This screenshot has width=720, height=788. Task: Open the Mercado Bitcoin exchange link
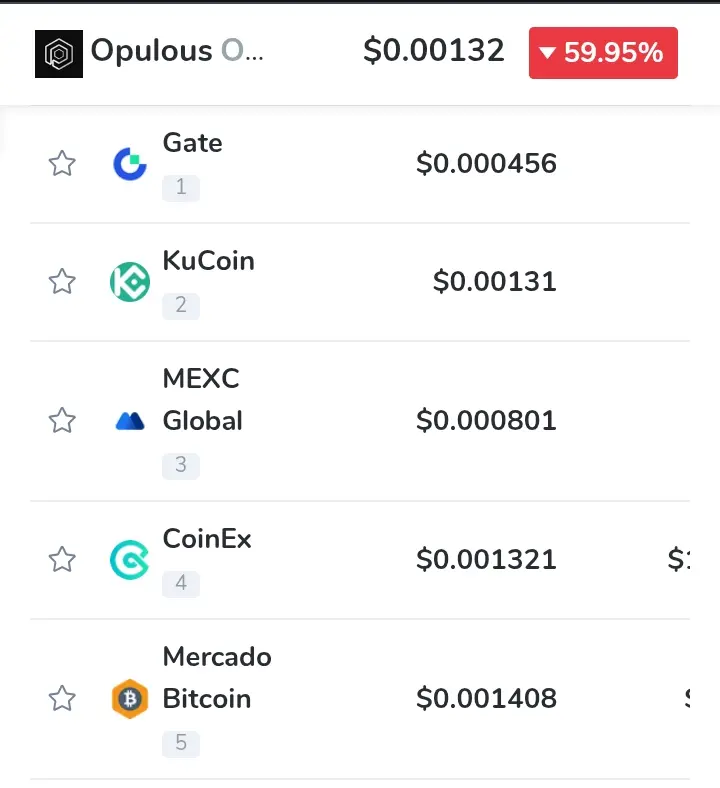pyautogui.click(x=217, y=677)
